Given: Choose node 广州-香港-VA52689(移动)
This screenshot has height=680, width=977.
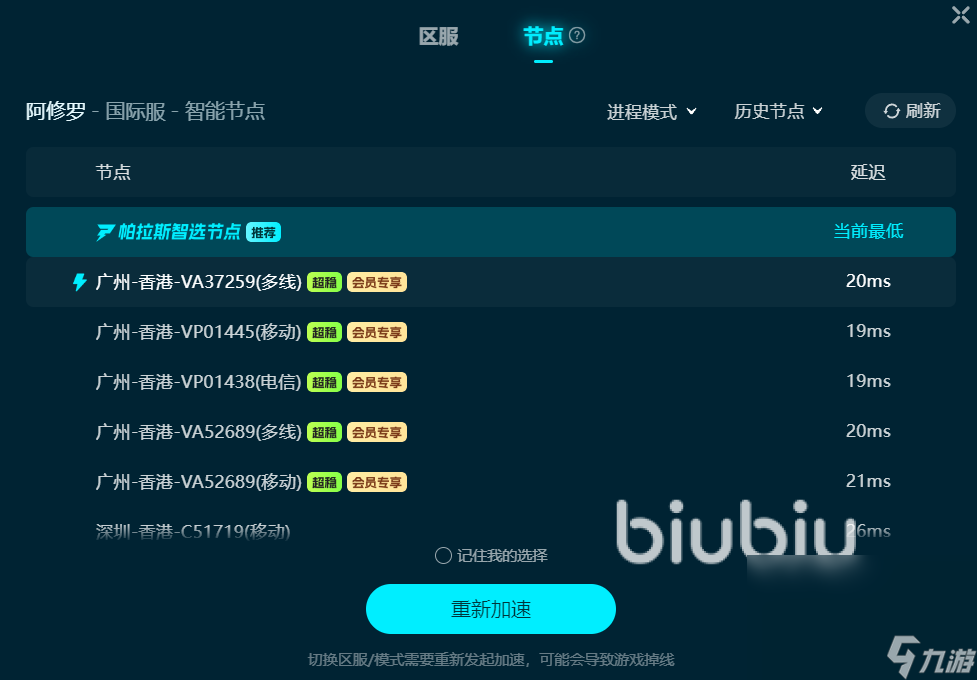Looking at the screenshot, I should pyautogui.click(x=490, y=481).
